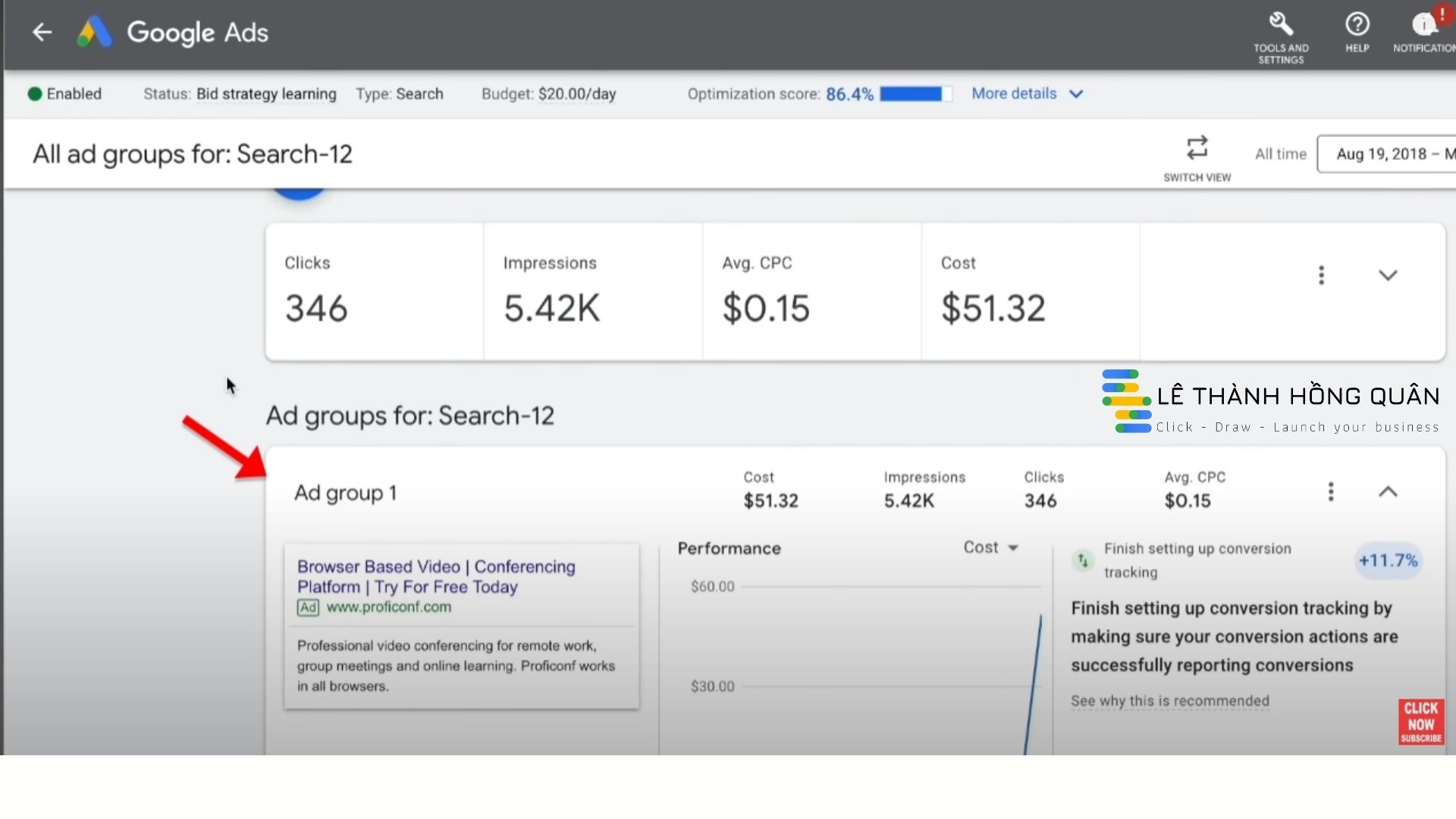
Task: Click the Click Now Subscribe badge
Action: click(x=1420, y=722)
